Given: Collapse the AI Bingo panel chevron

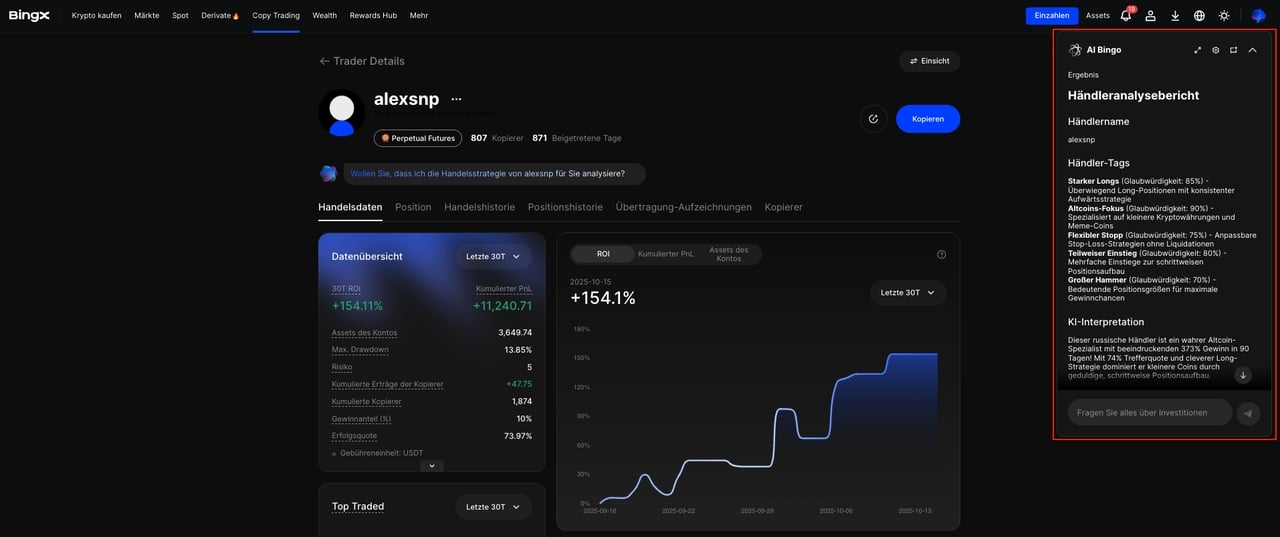Looking at the screenshot, I should pyautogui.click(x=1252, y=50).
